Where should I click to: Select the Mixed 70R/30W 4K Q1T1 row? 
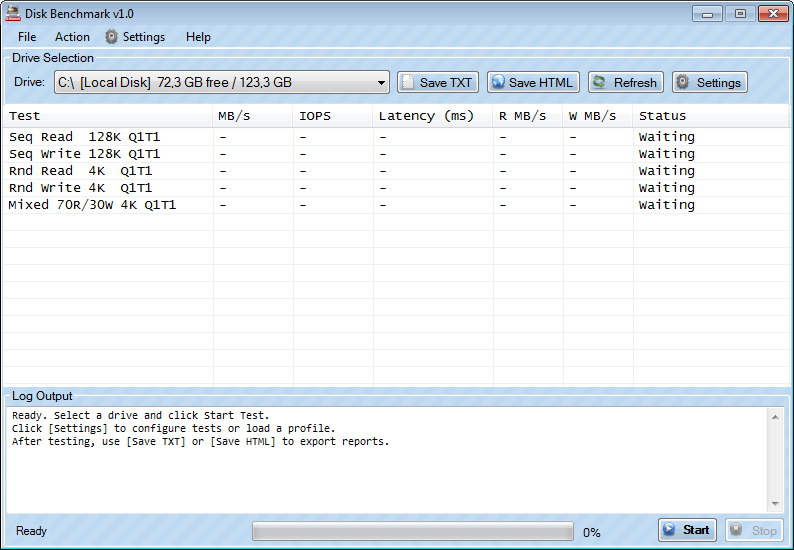pos(396,205)
